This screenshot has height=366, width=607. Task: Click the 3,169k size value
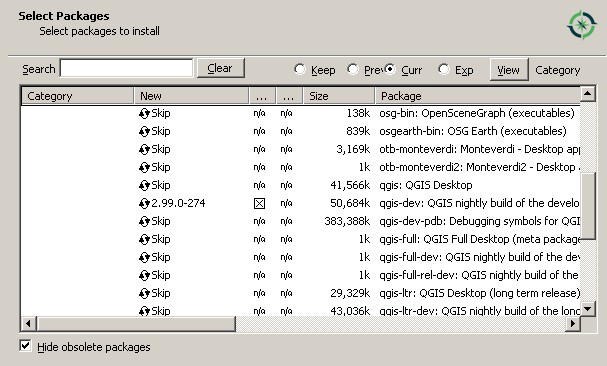(353, 149)
